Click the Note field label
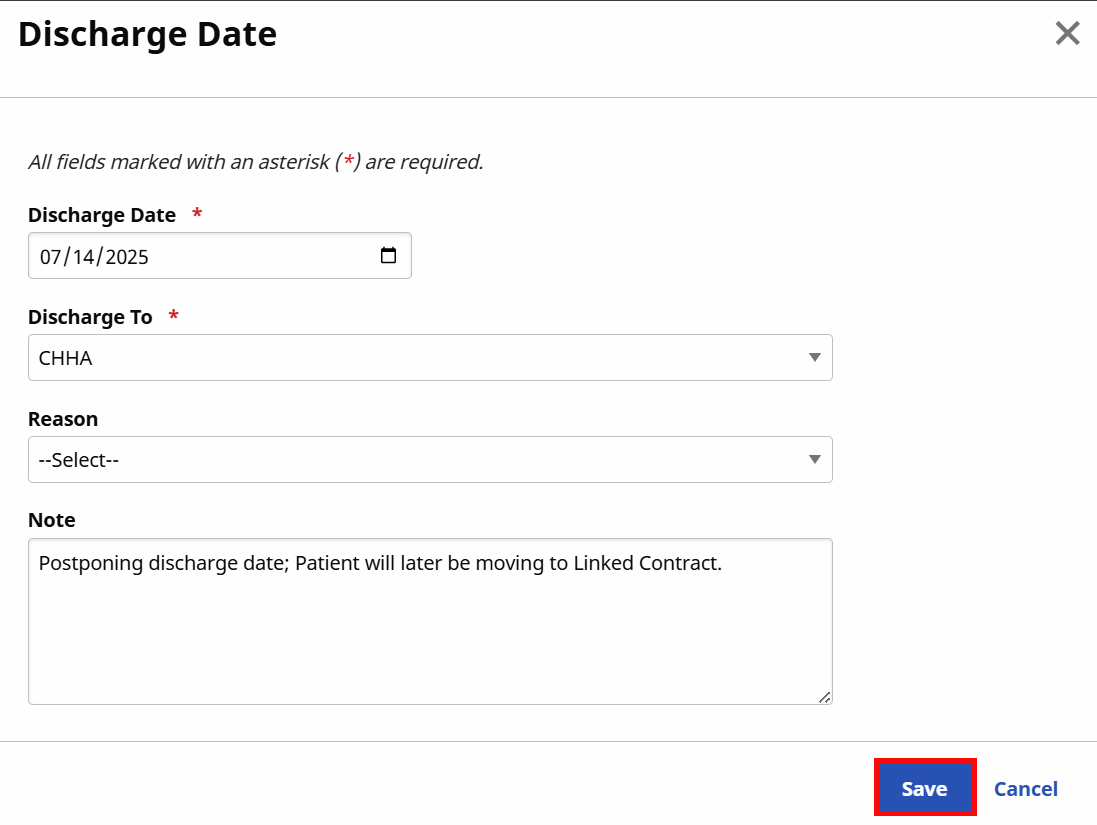 click(x=51, y=520)
